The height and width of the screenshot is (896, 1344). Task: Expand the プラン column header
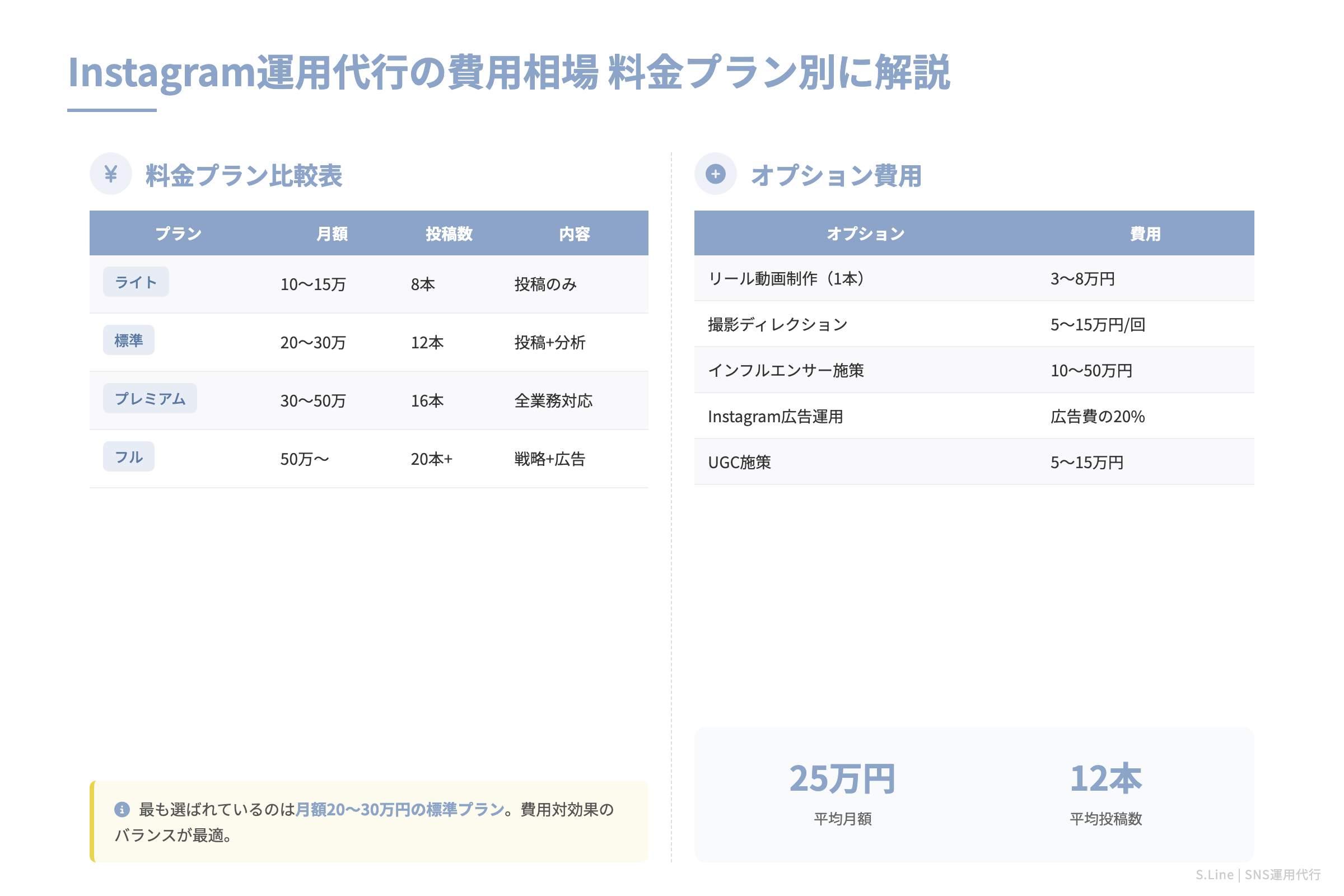pyautogui.click(x=178, y=233)
